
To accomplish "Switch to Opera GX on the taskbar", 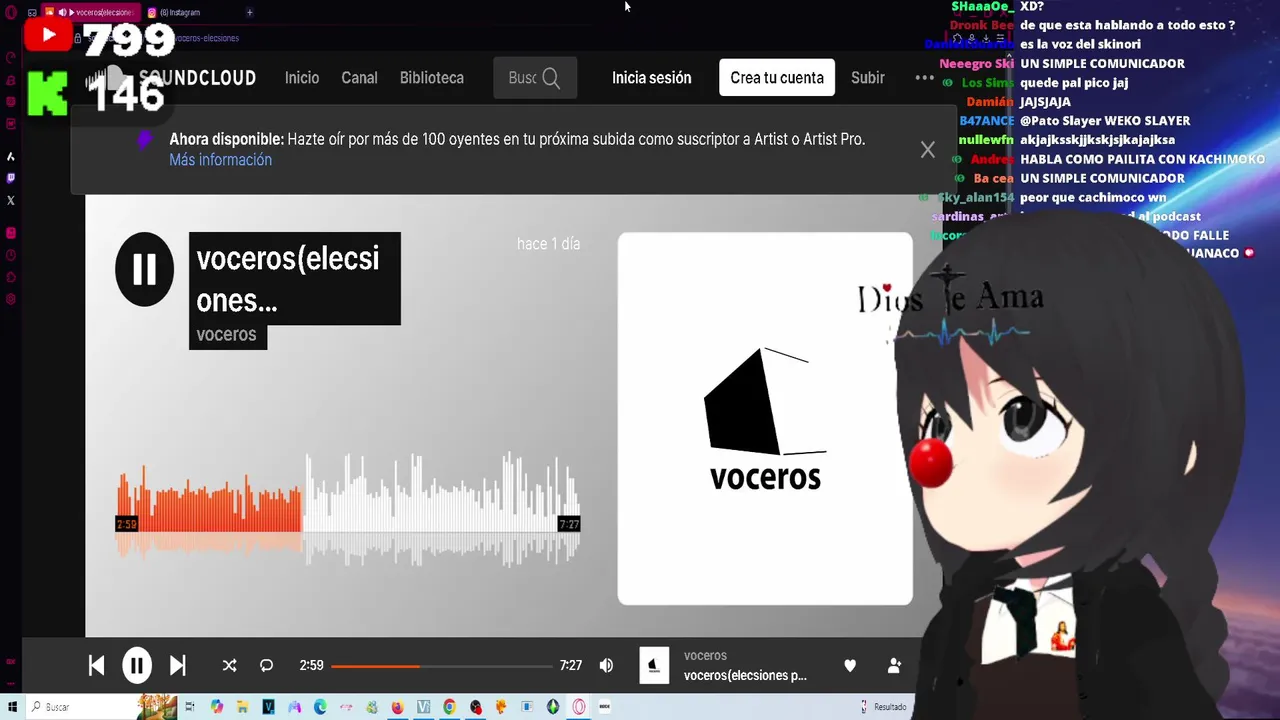I will (x=579, y=707).
